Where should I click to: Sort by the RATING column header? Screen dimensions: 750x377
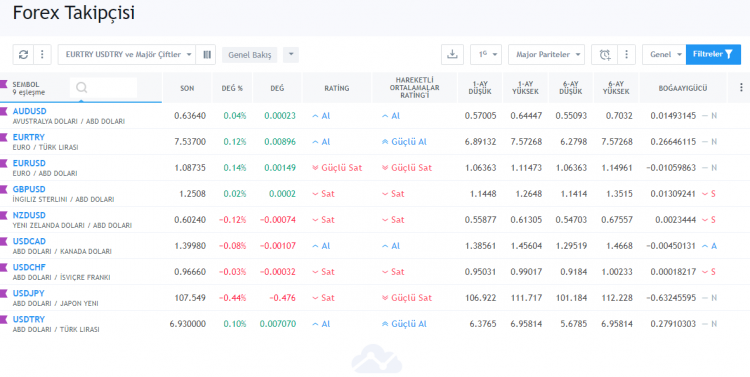pyautogui.click(x=337, y=88)
